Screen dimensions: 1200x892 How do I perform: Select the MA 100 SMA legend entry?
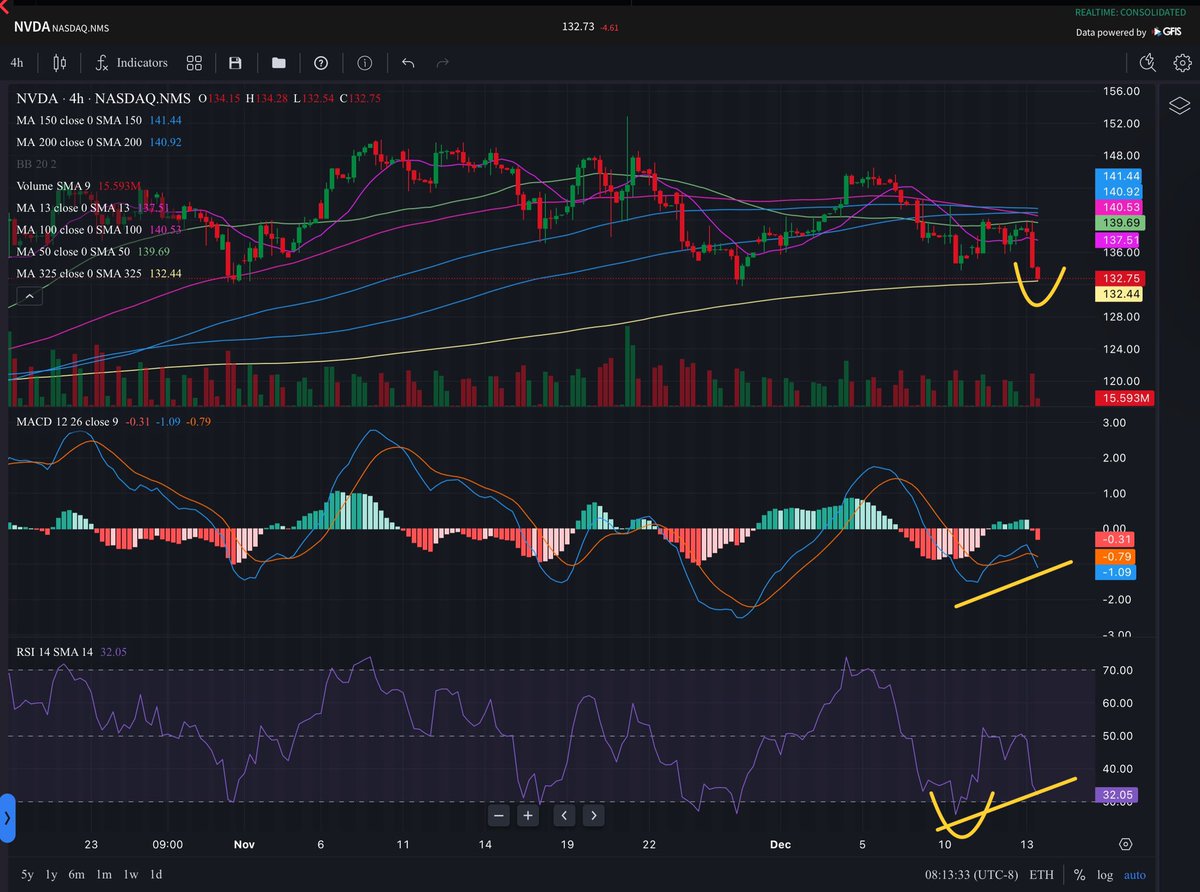pyautogui.click(x=99, y=230)
